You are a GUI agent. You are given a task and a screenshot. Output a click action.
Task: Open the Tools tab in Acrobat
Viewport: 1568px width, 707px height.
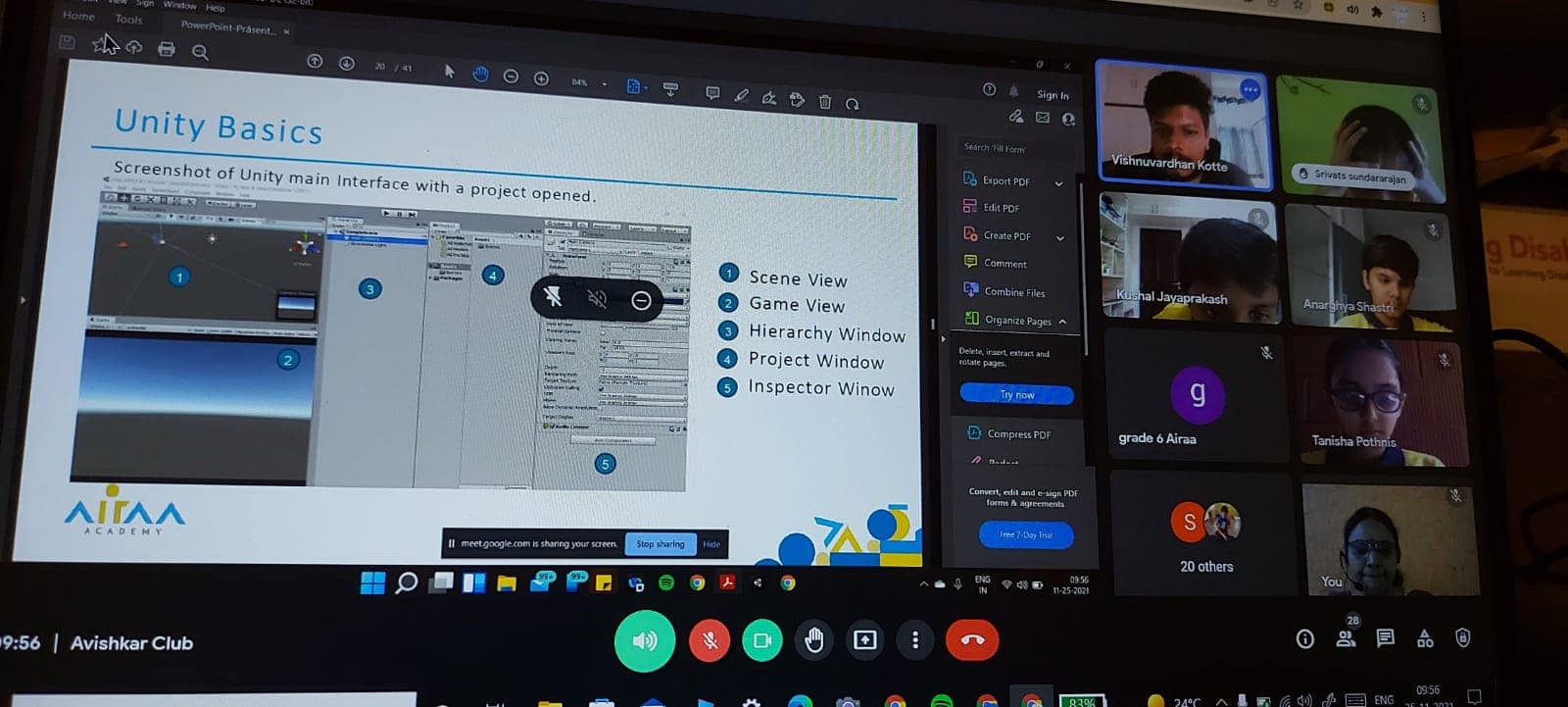tap(128, 20)
